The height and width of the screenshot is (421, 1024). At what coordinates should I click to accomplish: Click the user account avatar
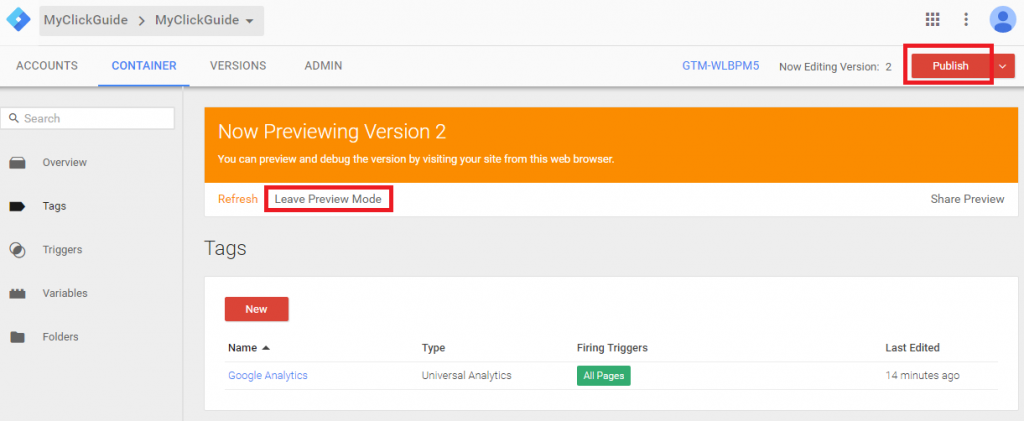click(1001, 19)
